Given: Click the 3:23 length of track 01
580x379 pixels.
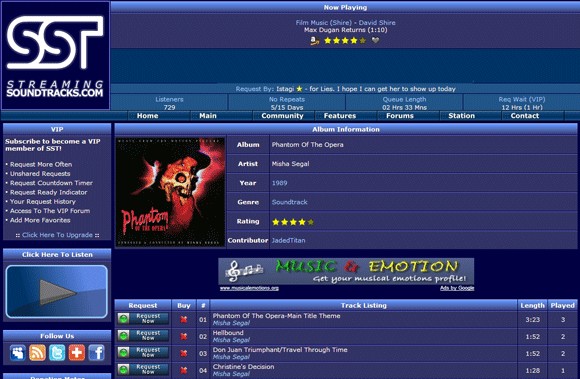Looking at the screenshot, I should point(532,319).
